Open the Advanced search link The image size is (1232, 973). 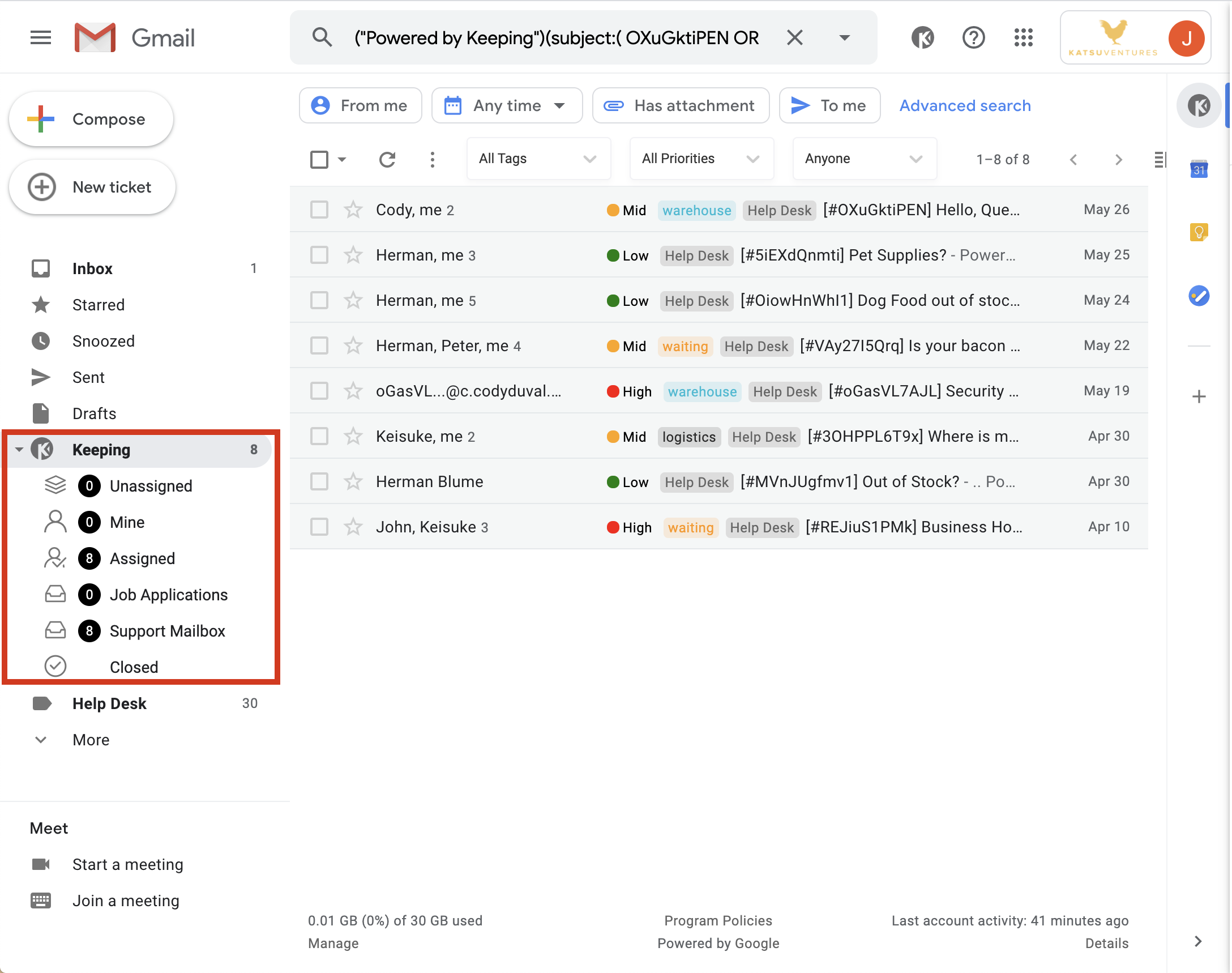965,105
